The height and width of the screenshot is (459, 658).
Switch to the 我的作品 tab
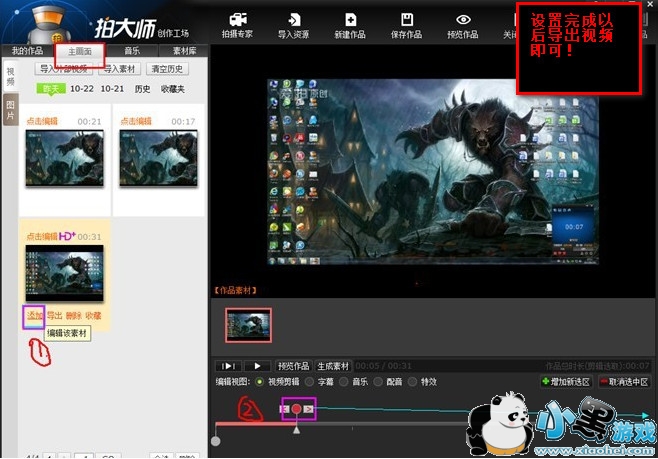[28, 50]
